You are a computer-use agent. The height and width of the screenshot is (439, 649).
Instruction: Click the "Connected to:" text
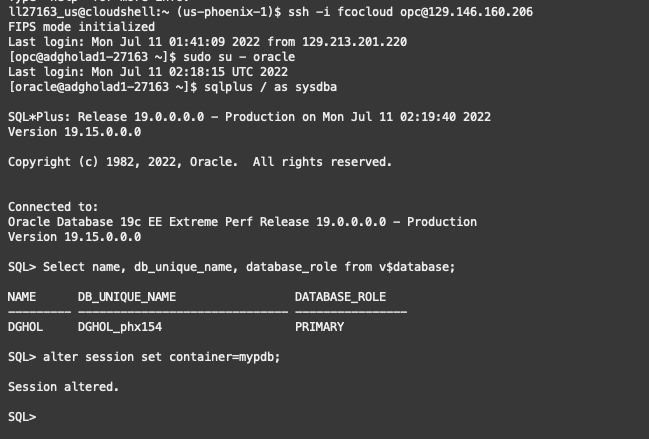click(x=50, y=207)
